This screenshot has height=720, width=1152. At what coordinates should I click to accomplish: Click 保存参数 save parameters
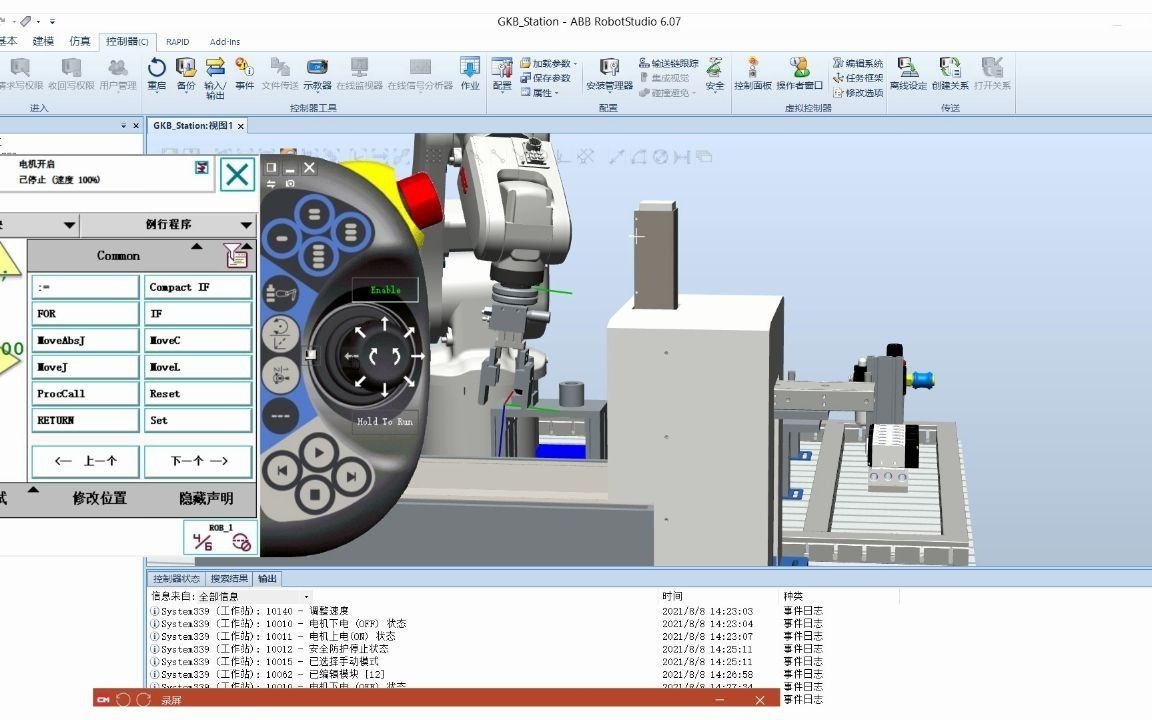546,78
